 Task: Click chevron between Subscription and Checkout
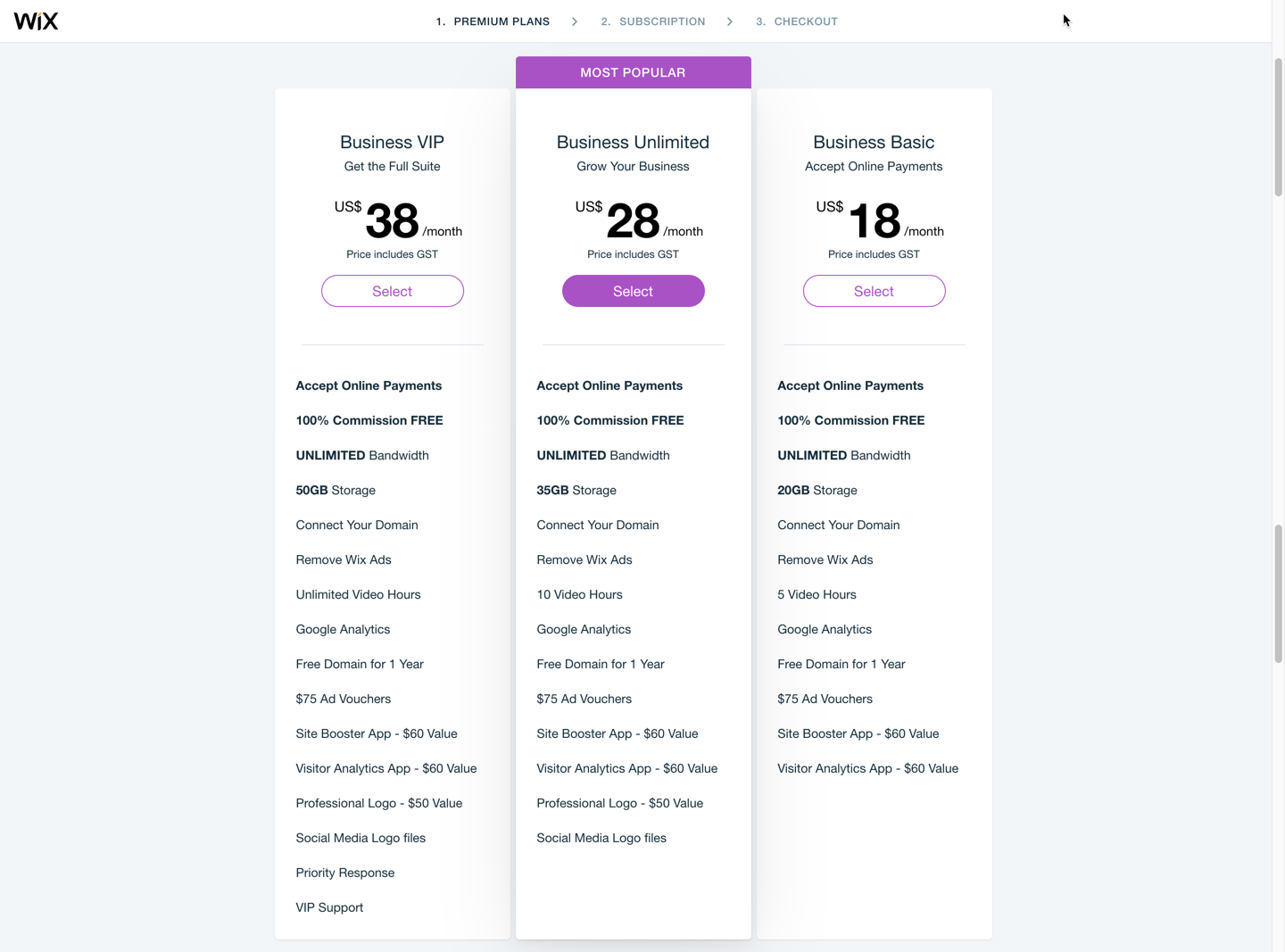pos(730,21)
